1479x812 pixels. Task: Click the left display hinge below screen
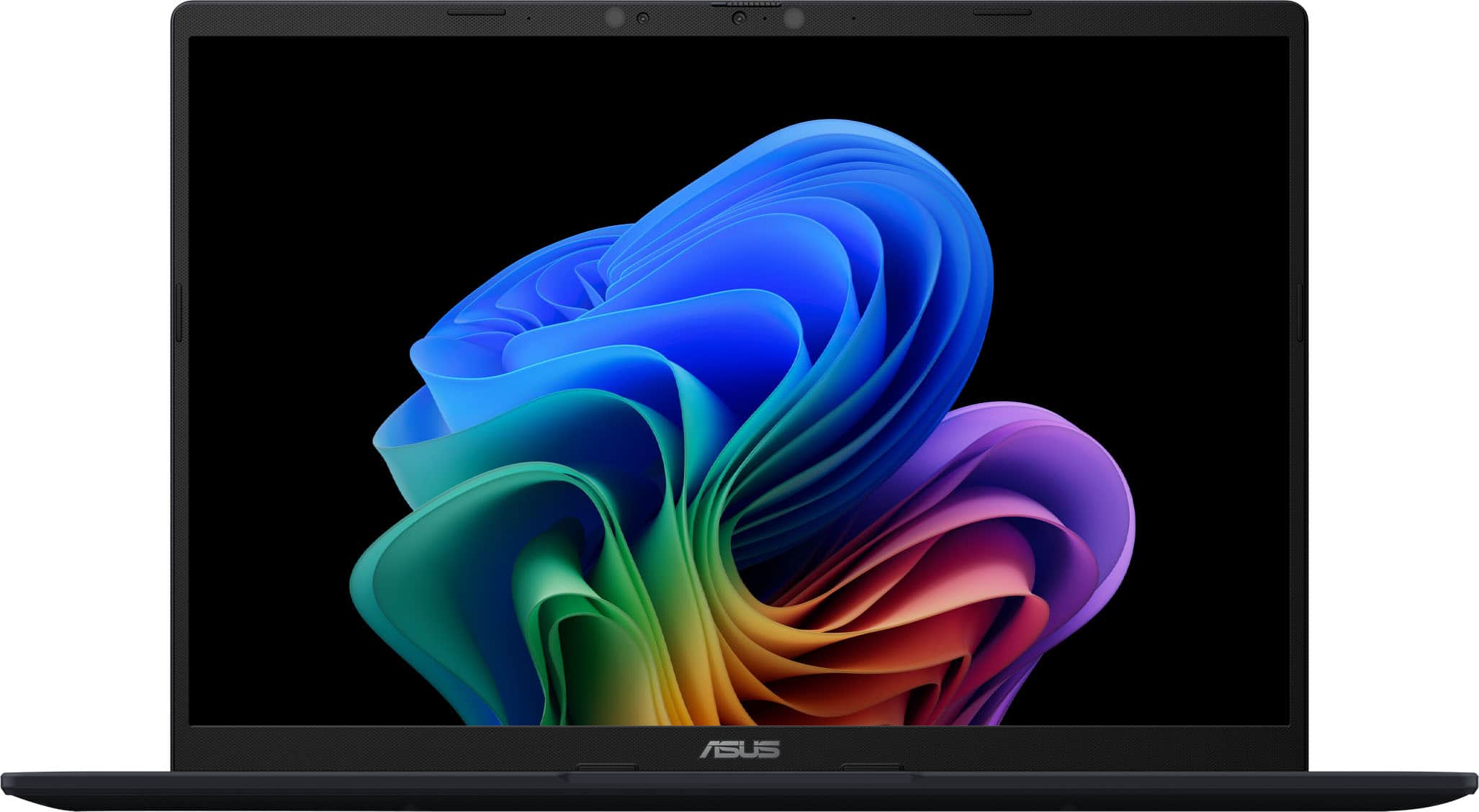click(x=607, y=767)
